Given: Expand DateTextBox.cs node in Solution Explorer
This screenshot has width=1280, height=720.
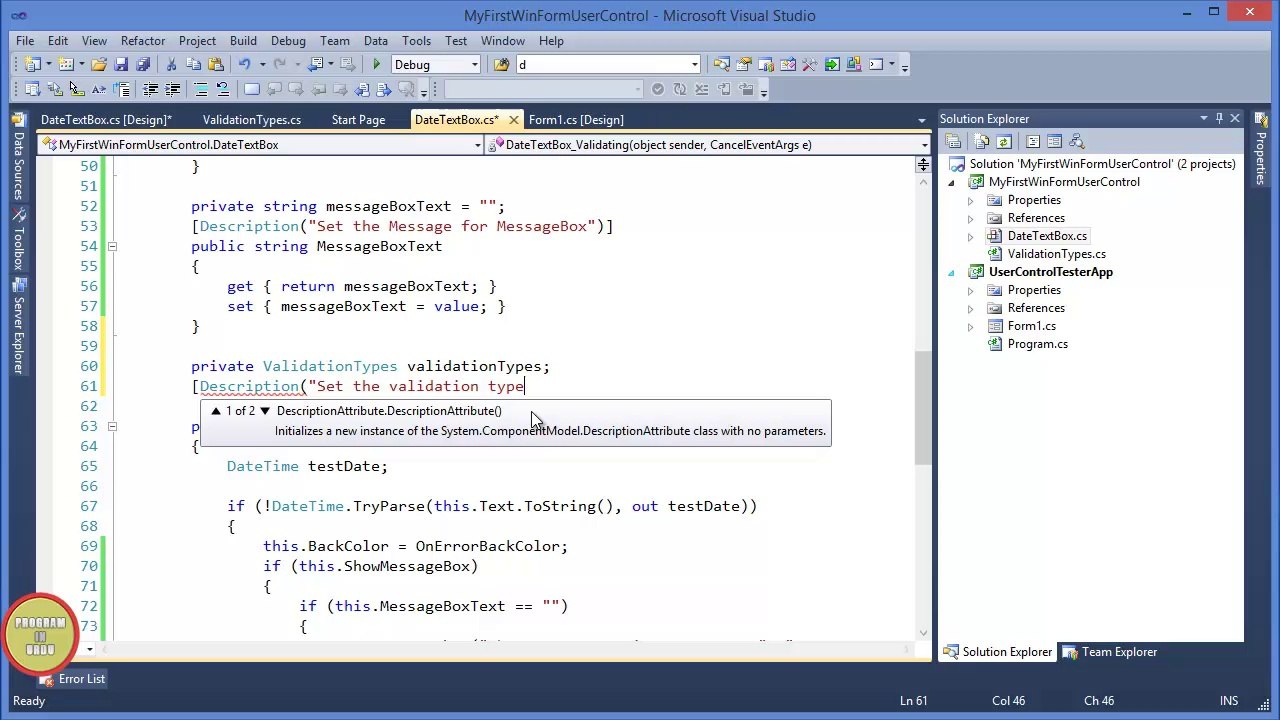Looking at the screenshot, I should click(970, 236).
